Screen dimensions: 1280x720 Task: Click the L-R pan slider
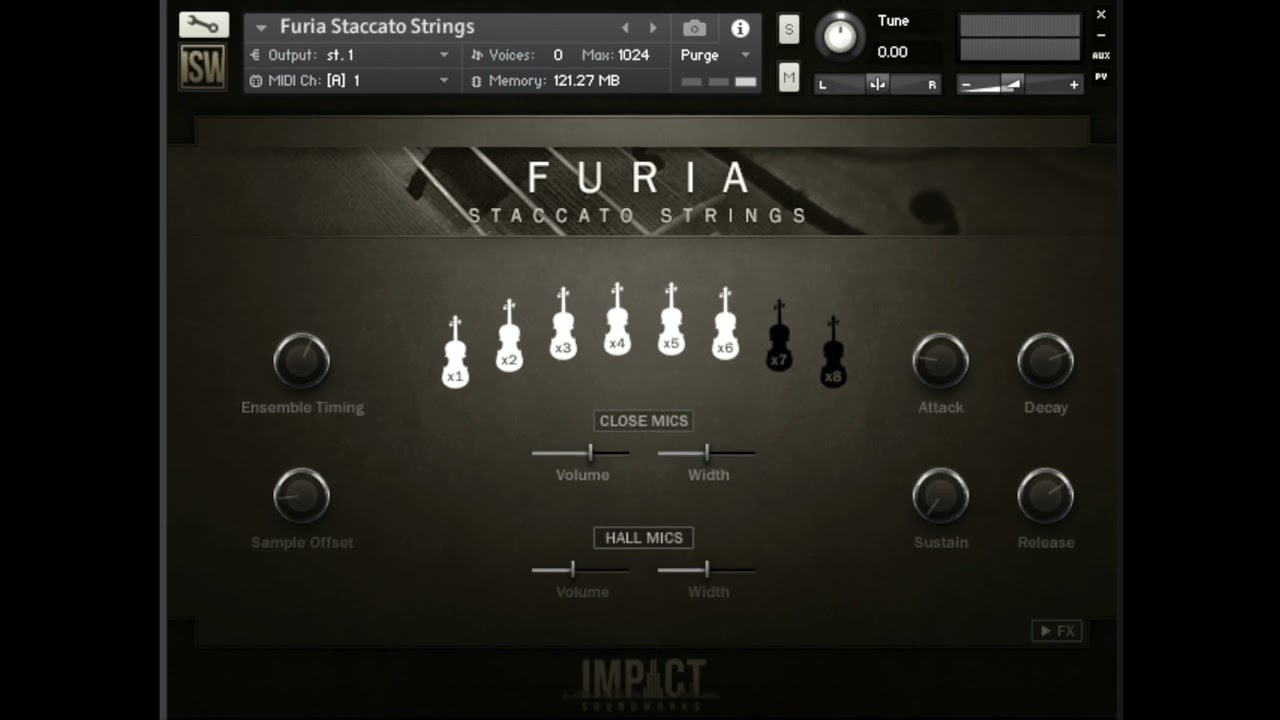pos(878,85)
